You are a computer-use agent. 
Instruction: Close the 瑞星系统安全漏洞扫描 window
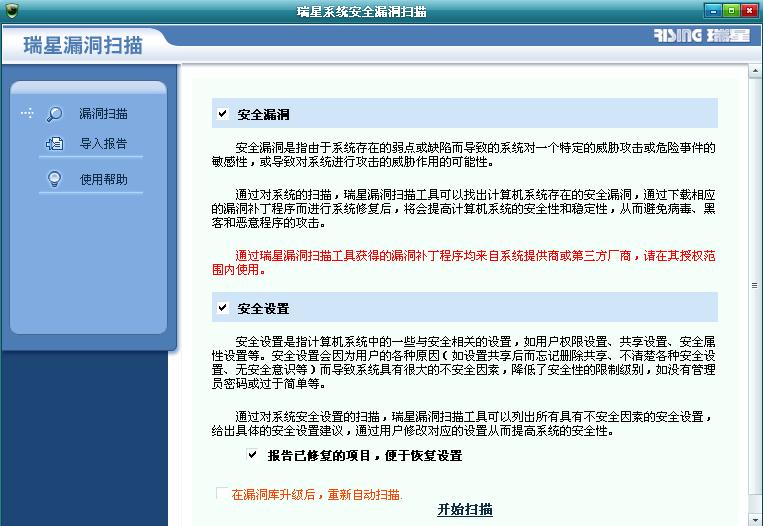pos(749,10)
